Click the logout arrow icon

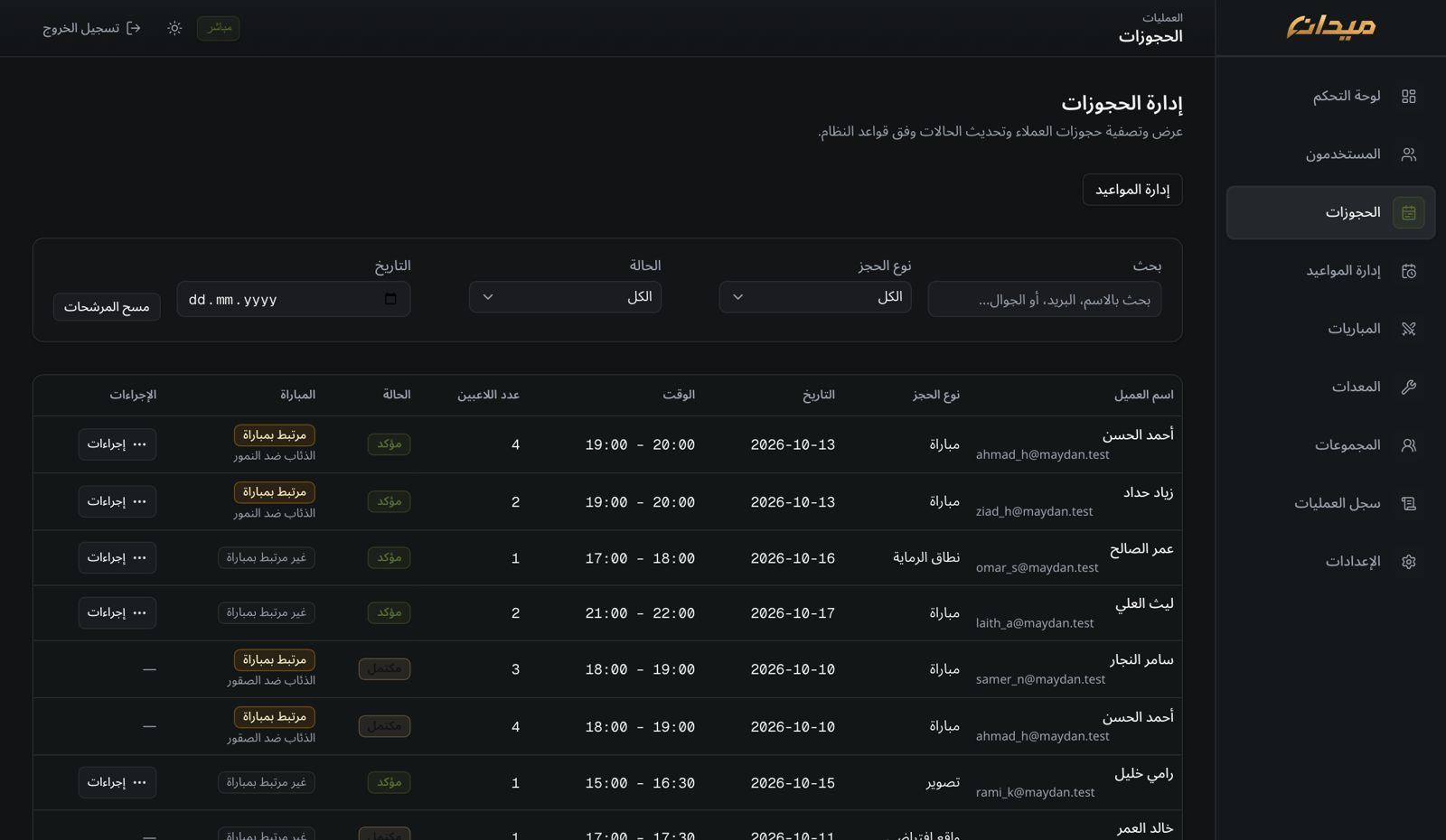point(134,28)
